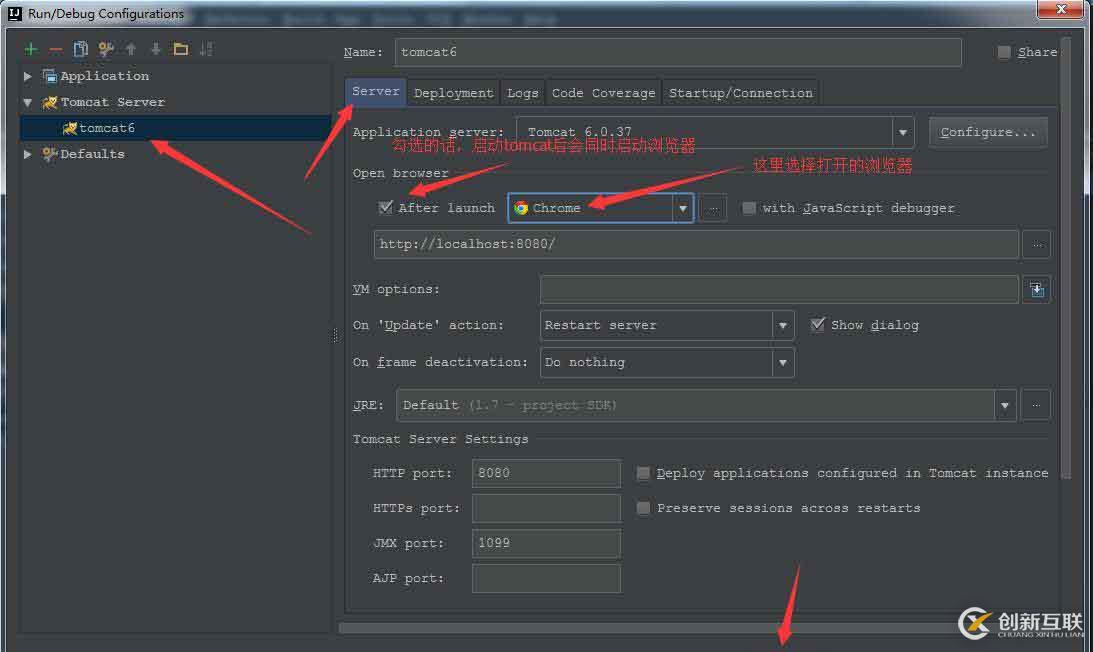Move the configuration up with the up arrow
The height and width of the screenshot is (652, 1093).
[x=131, y=49]
